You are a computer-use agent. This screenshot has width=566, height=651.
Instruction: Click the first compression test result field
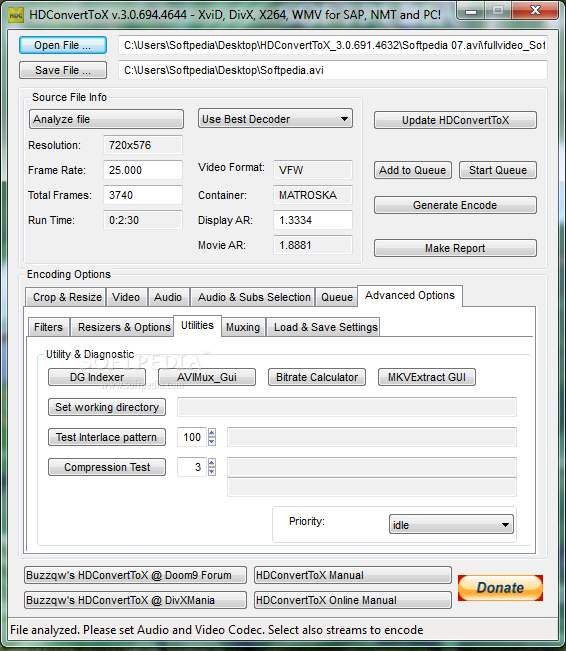372,467
